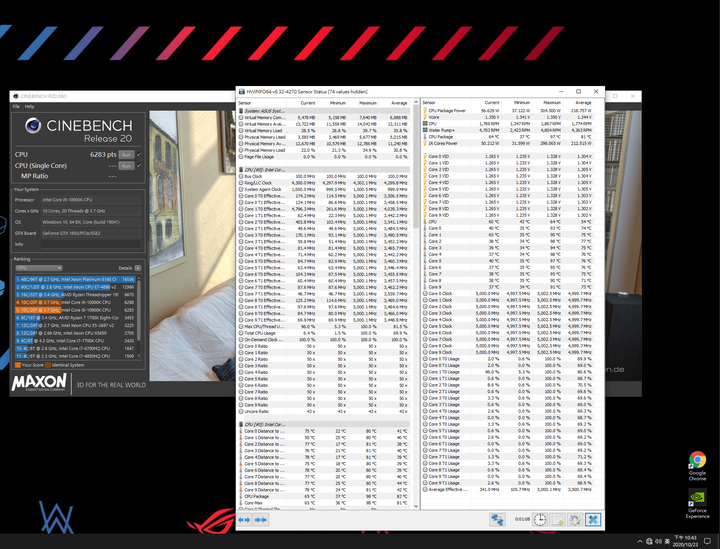Click the taskbar clock showing 10:43
The height and width of the screenshot is (549, 720).
tap(685, 541)
